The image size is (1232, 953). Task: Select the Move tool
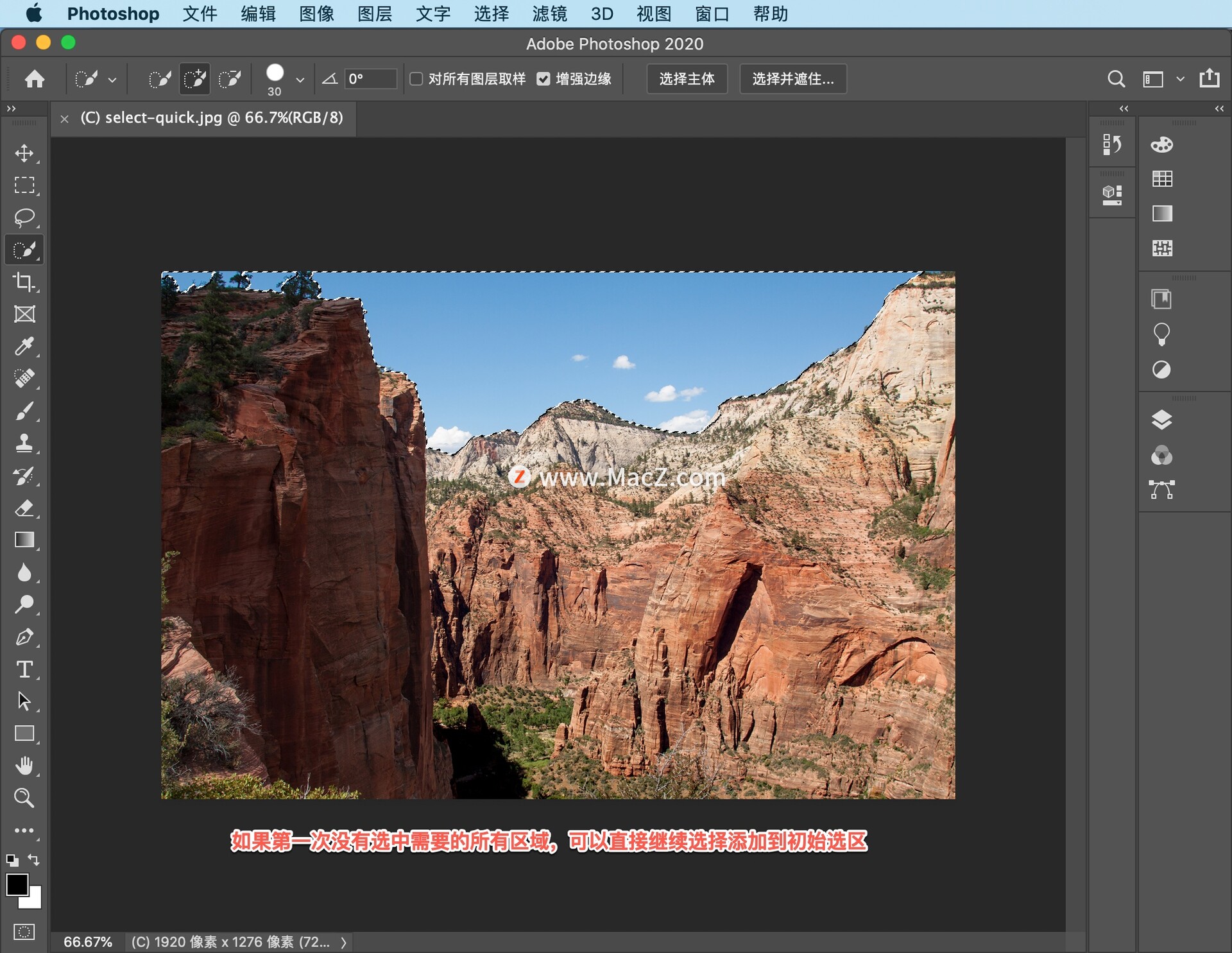click(x=24, y=152)
